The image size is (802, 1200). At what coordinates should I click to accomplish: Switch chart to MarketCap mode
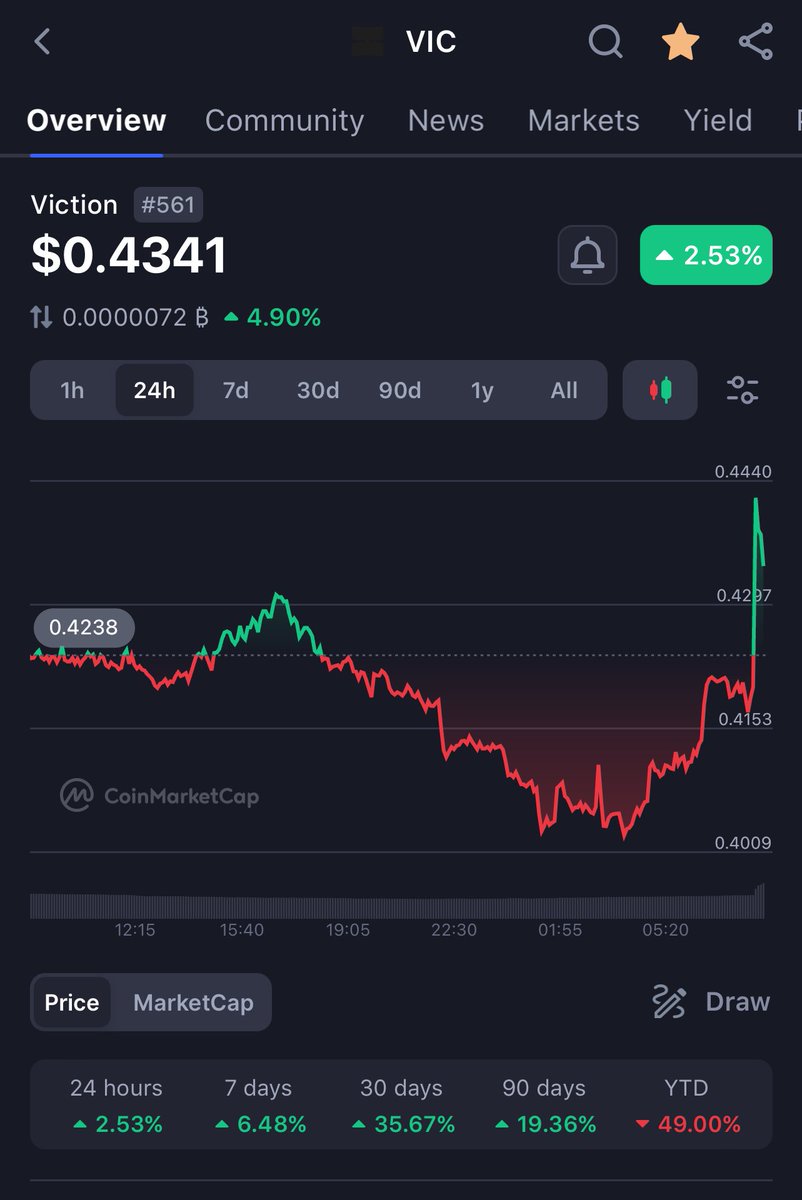193,1002
